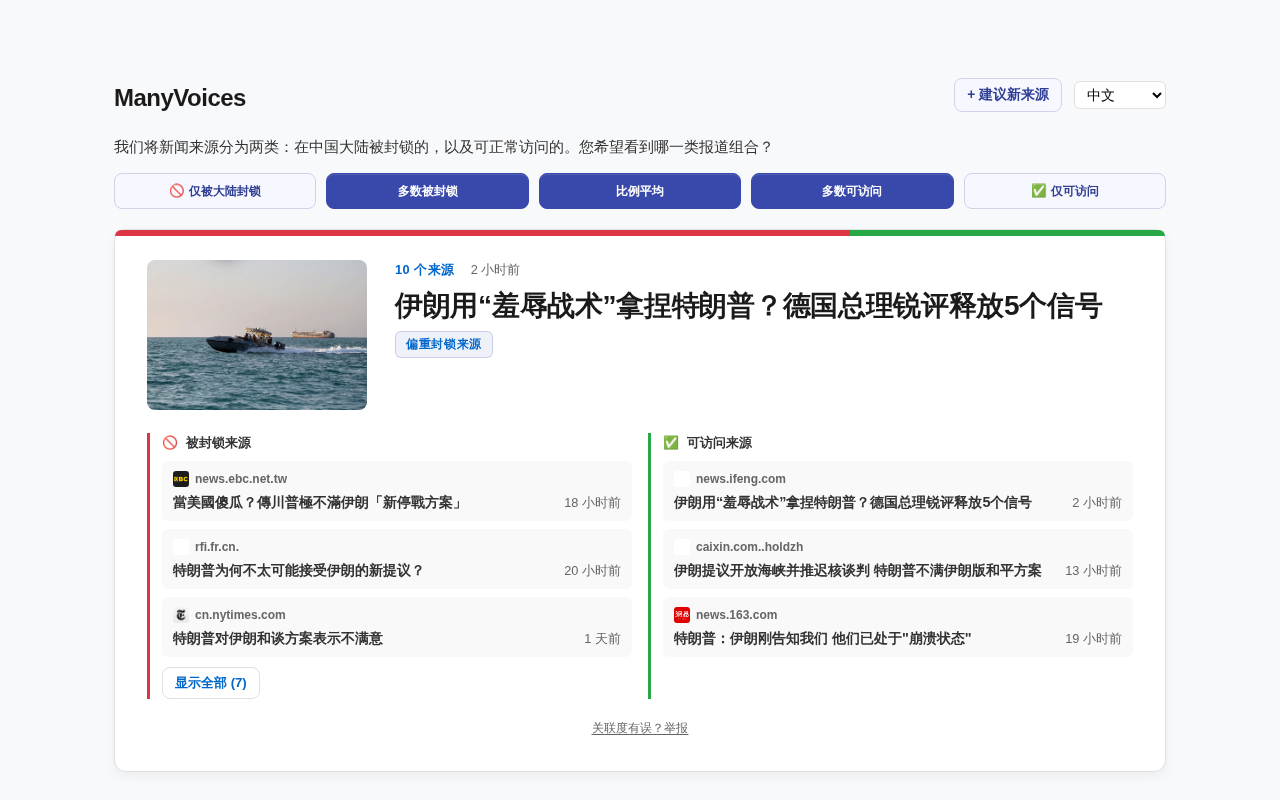This screenshot has height=800, width=1280.
Task: Click the red NetEase 163 favicon
Action: pos(682,615)
